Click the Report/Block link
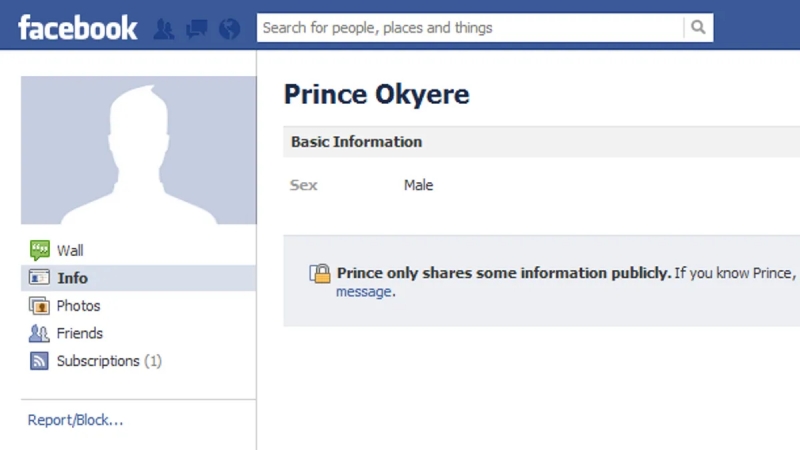 click(76, 420)
